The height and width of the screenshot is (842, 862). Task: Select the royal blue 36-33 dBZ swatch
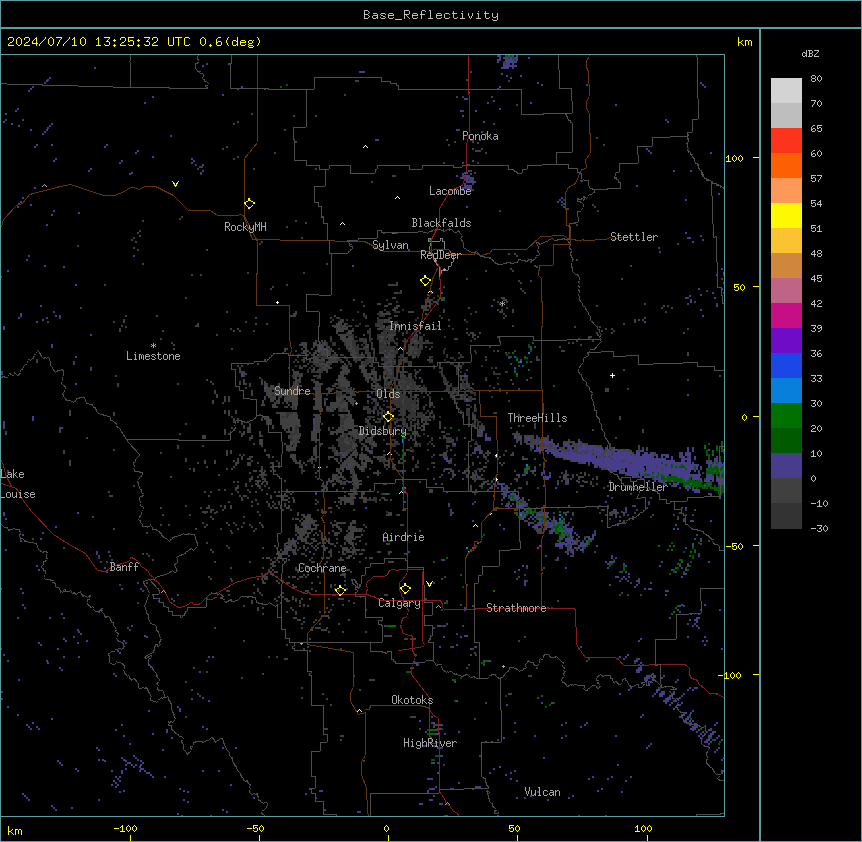pyautogui.click(x=786, y=365)
